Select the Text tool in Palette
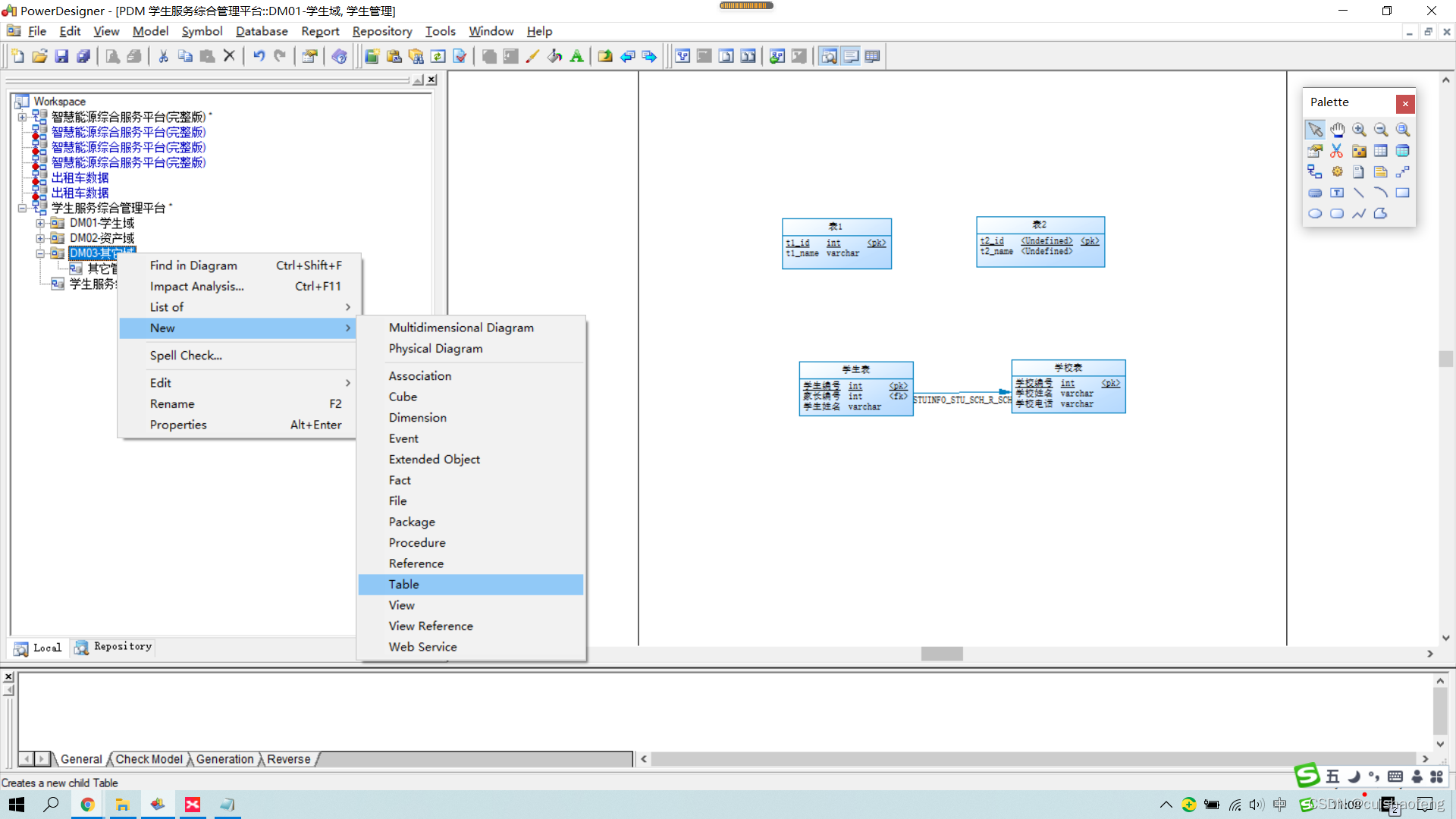Image resolution: width=1456 pixels, height=819 pixels. [1337, 193]
